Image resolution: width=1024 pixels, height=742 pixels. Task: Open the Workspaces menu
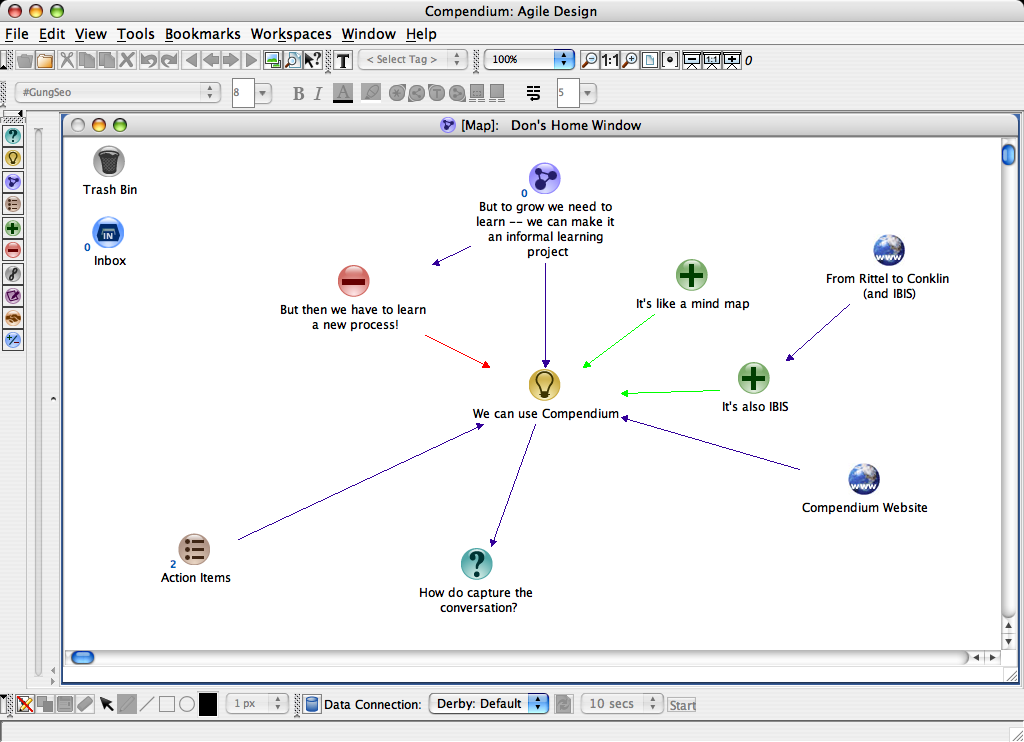click(291, 34)
